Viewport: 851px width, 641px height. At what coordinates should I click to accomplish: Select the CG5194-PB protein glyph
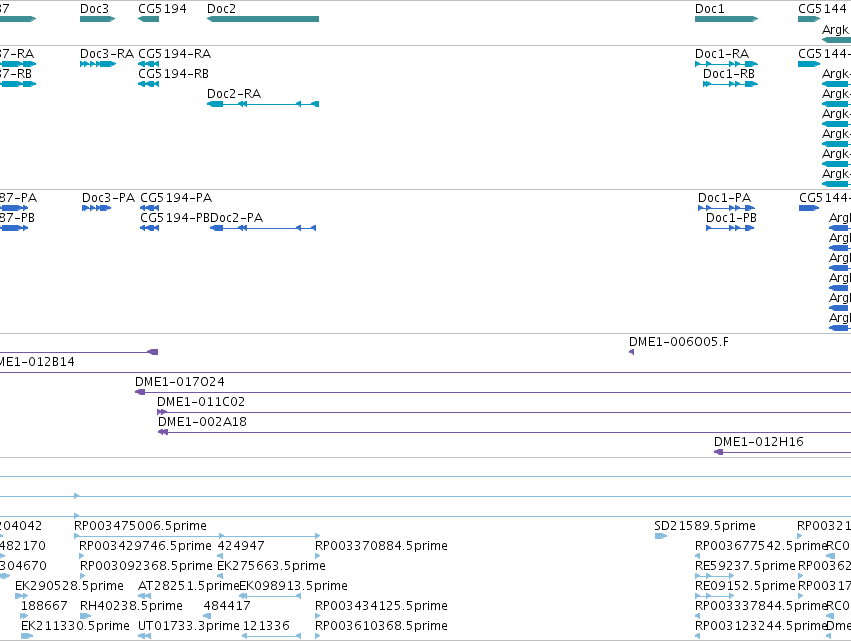point(150,228)
